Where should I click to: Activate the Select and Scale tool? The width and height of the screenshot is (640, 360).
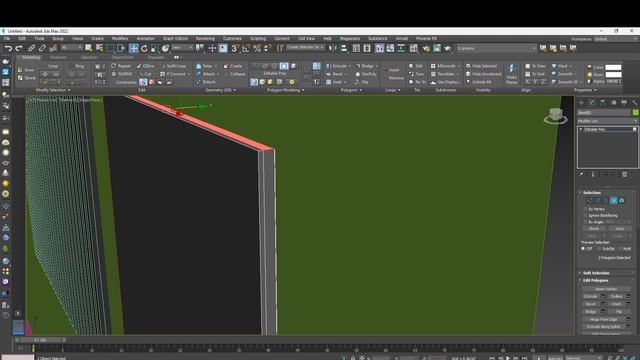pos(155,48)
